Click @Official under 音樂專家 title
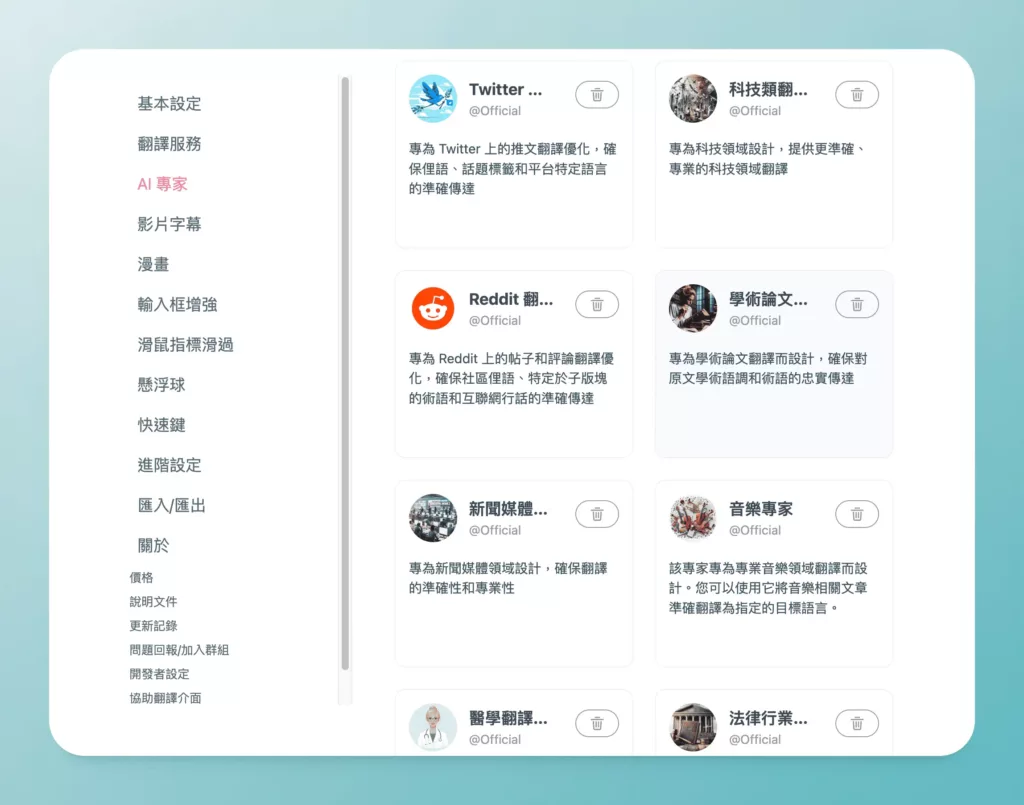This screenshot has height=805, width=1024. point(755,530)
